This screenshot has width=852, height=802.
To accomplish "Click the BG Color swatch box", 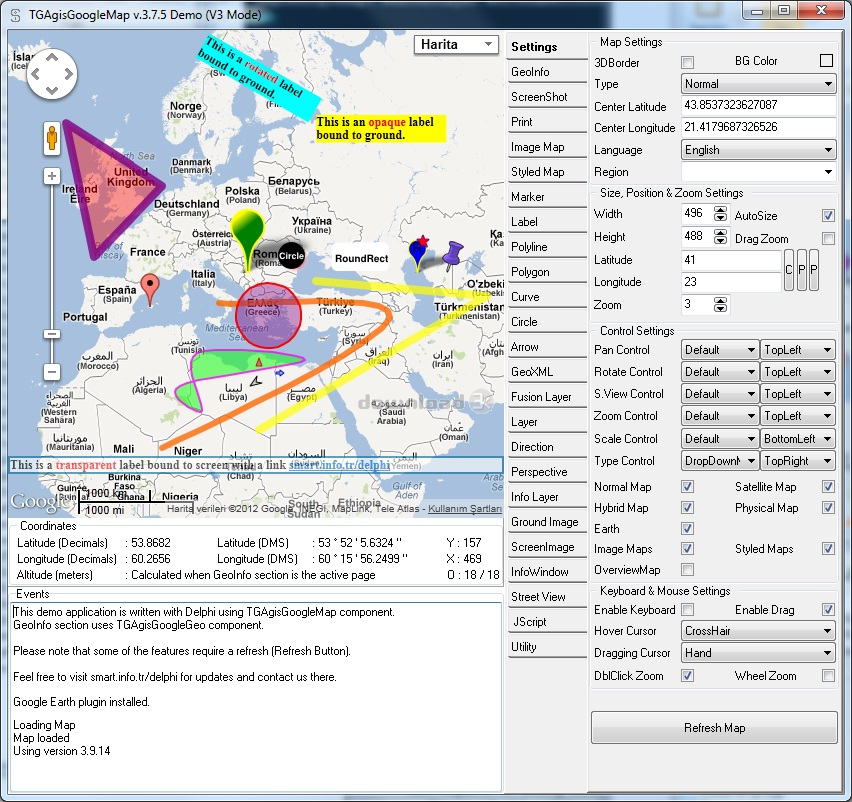I will (x=826, y=61).
